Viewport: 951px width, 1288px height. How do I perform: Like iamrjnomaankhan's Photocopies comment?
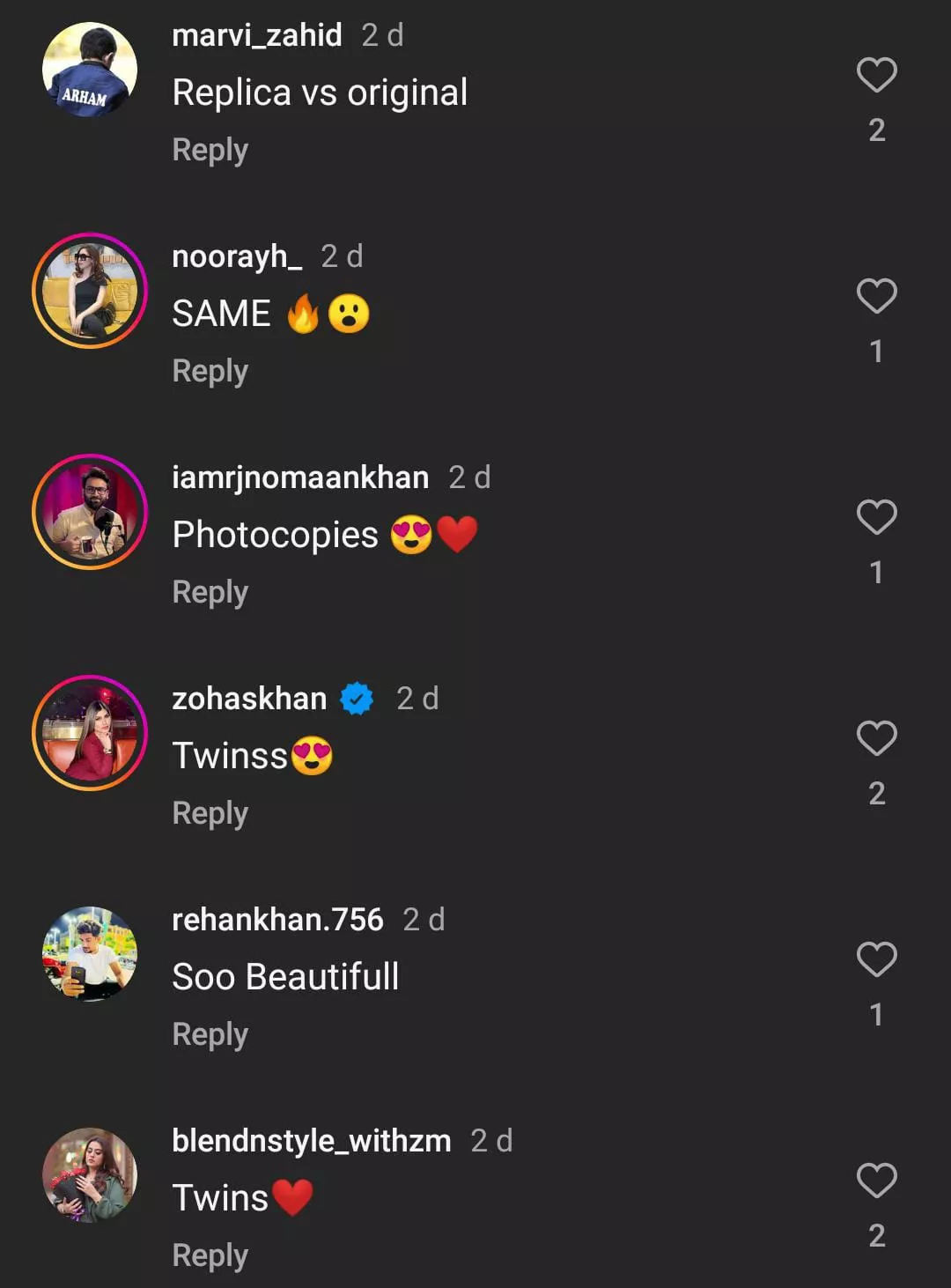[x=876, y=517]
